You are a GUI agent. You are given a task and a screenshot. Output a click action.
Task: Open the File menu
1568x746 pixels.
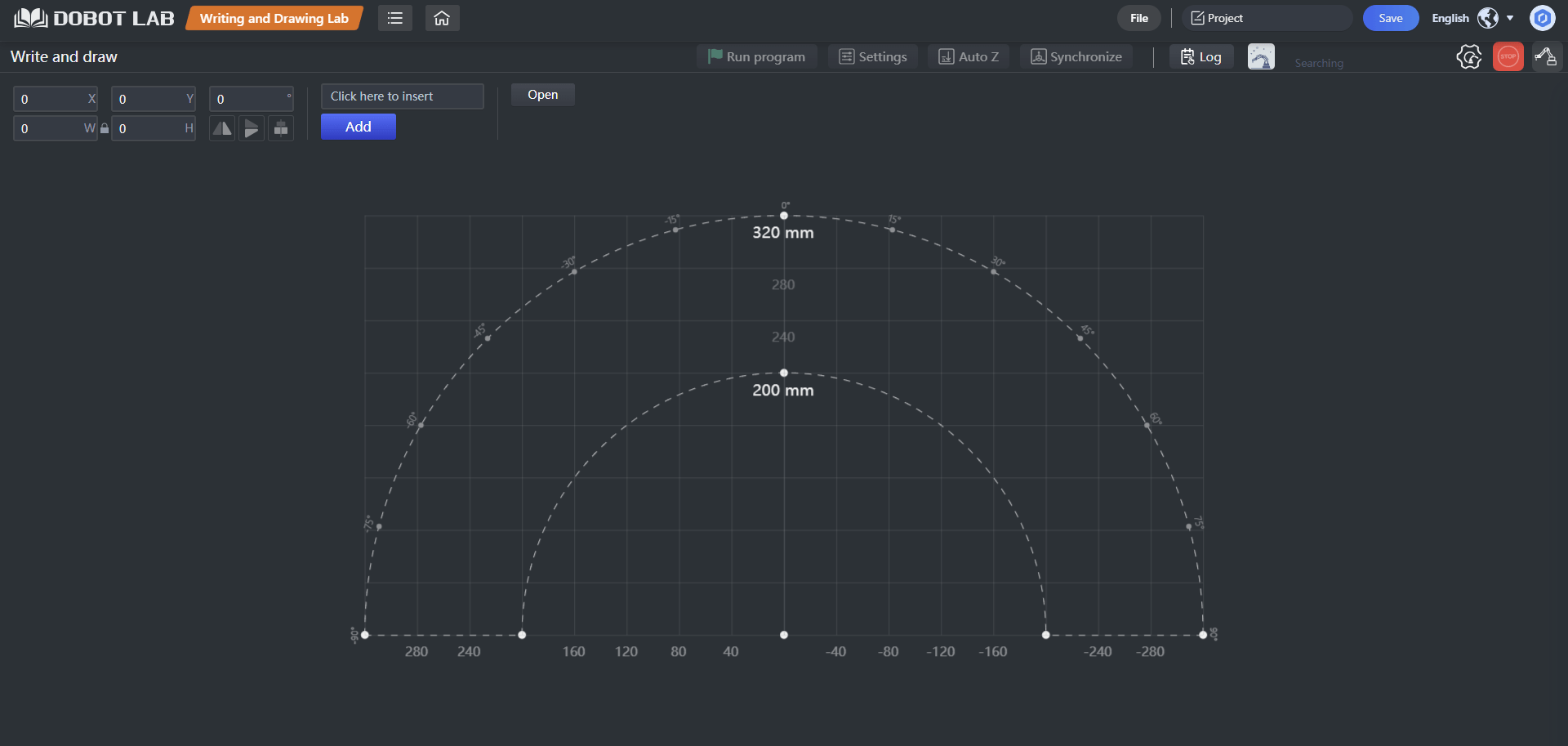point(1138,18)
